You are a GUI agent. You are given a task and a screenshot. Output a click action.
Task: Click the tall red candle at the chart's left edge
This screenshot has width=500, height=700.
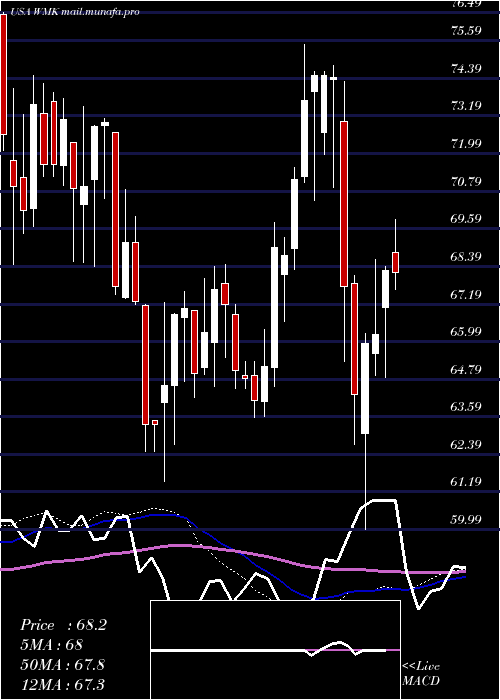click(x=4, y=75)
